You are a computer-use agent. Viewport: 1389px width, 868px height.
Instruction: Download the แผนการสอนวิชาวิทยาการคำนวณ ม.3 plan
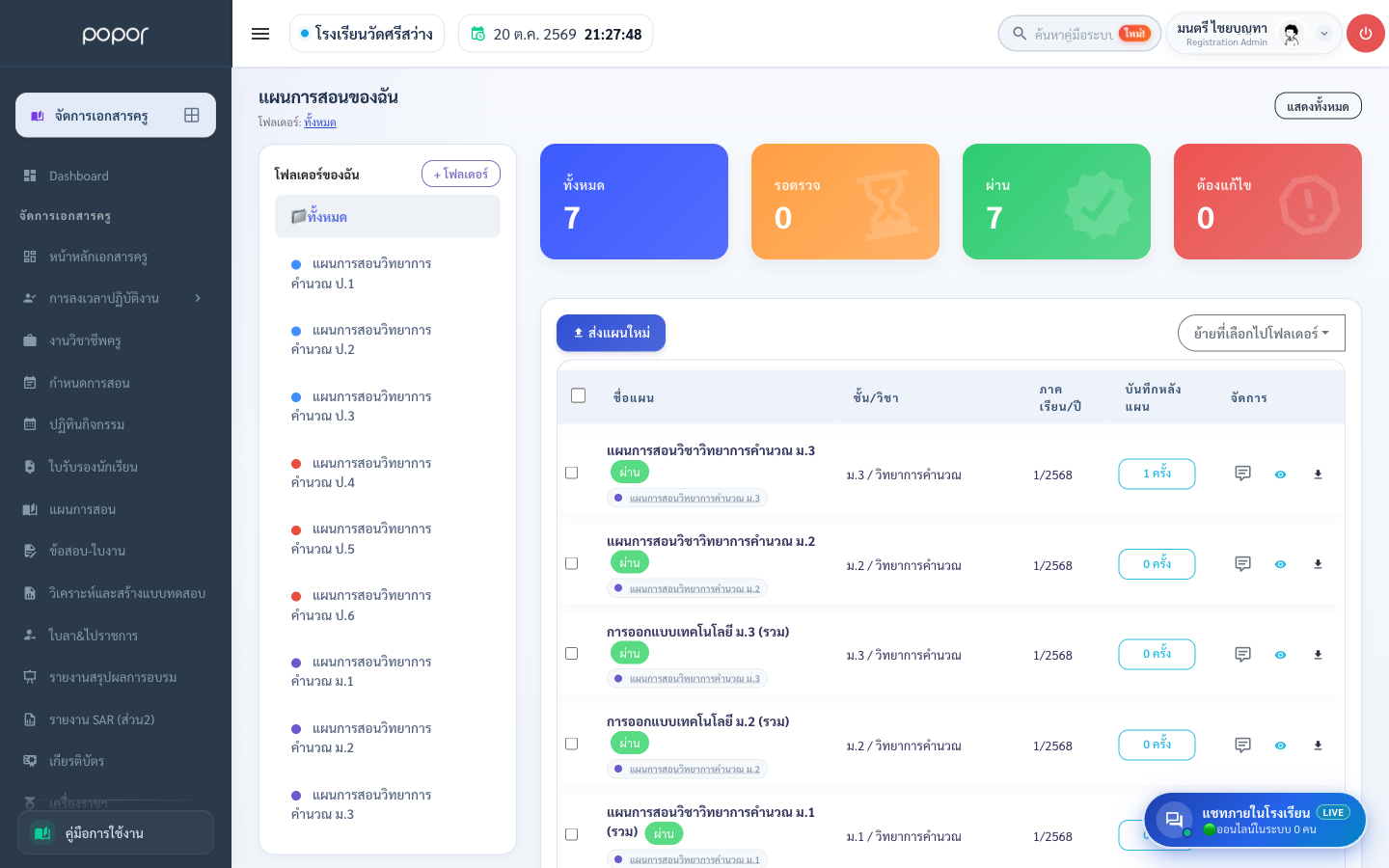pos(1318,475)
